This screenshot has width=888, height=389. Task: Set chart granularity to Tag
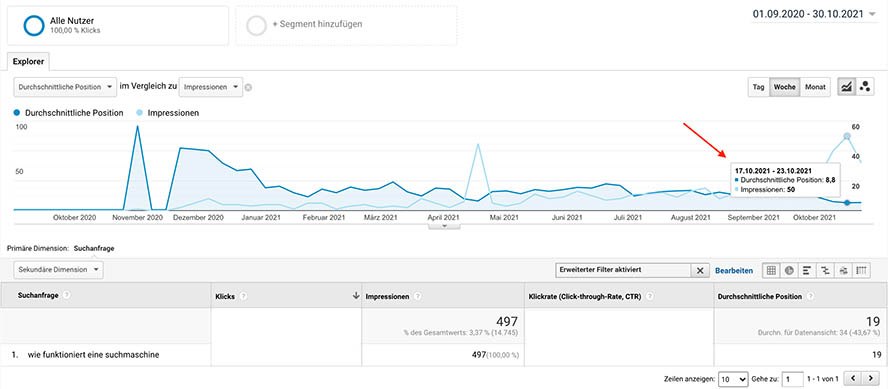pos(758,87)
